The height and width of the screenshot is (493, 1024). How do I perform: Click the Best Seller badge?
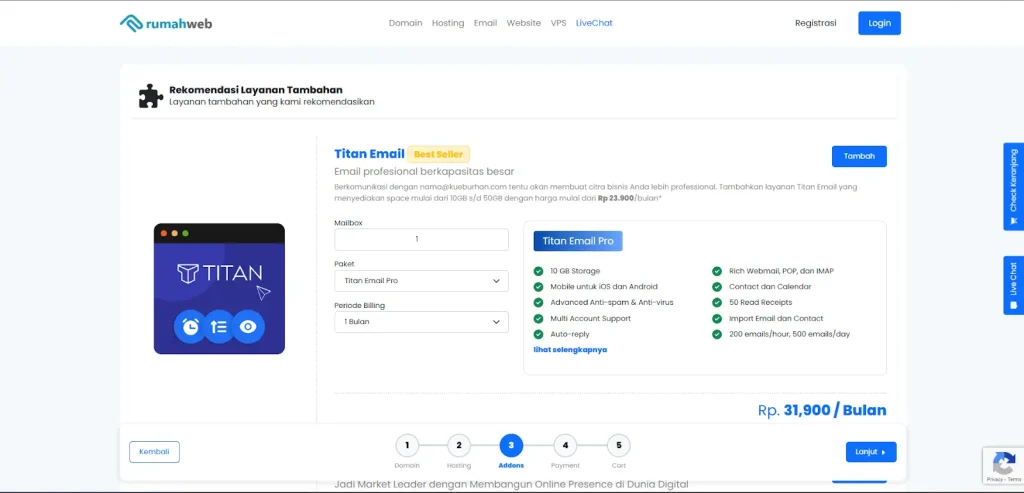click(x=438, y=155)
